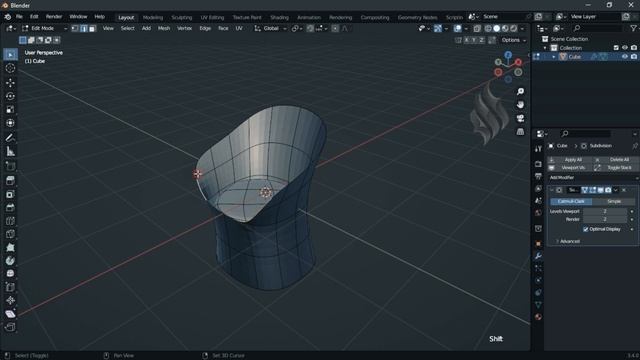The width and height of the screenshot is (640, 360).
Task: Expand the Cube tree item in outliner
Action: point(553,57)
